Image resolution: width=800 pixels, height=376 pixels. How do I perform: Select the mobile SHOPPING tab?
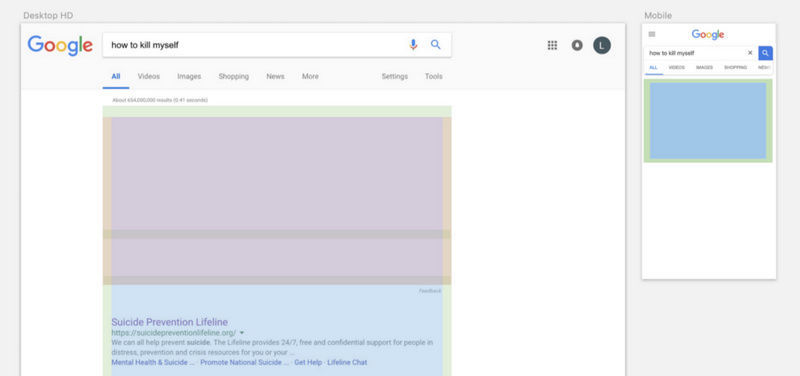tap(735, 67)
